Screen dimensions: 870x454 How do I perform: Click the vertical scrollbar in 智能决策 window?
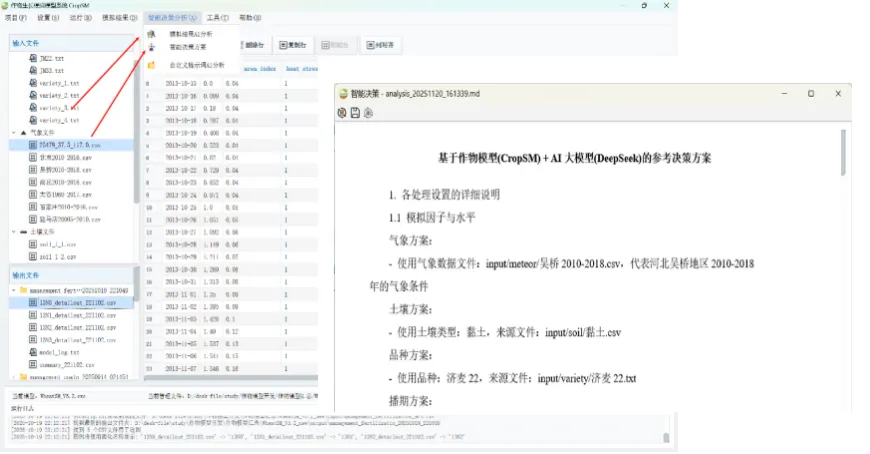(x=843, y=153)
